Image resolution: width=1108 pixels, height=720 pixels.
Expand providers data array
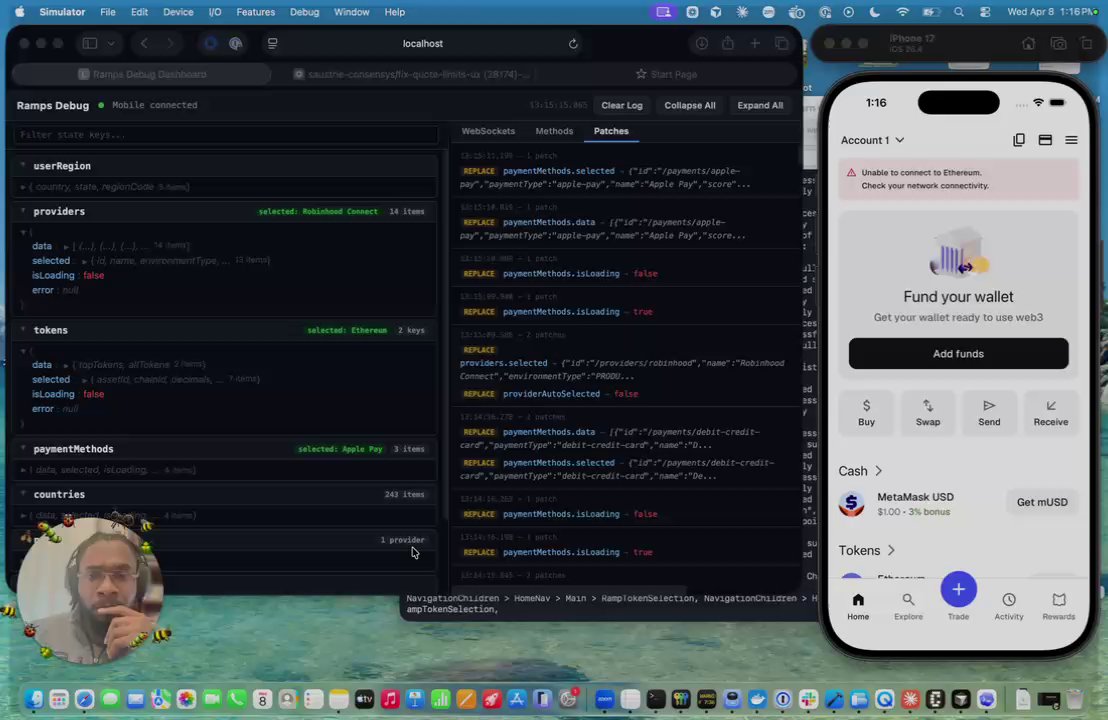click(x=66, y=247)
